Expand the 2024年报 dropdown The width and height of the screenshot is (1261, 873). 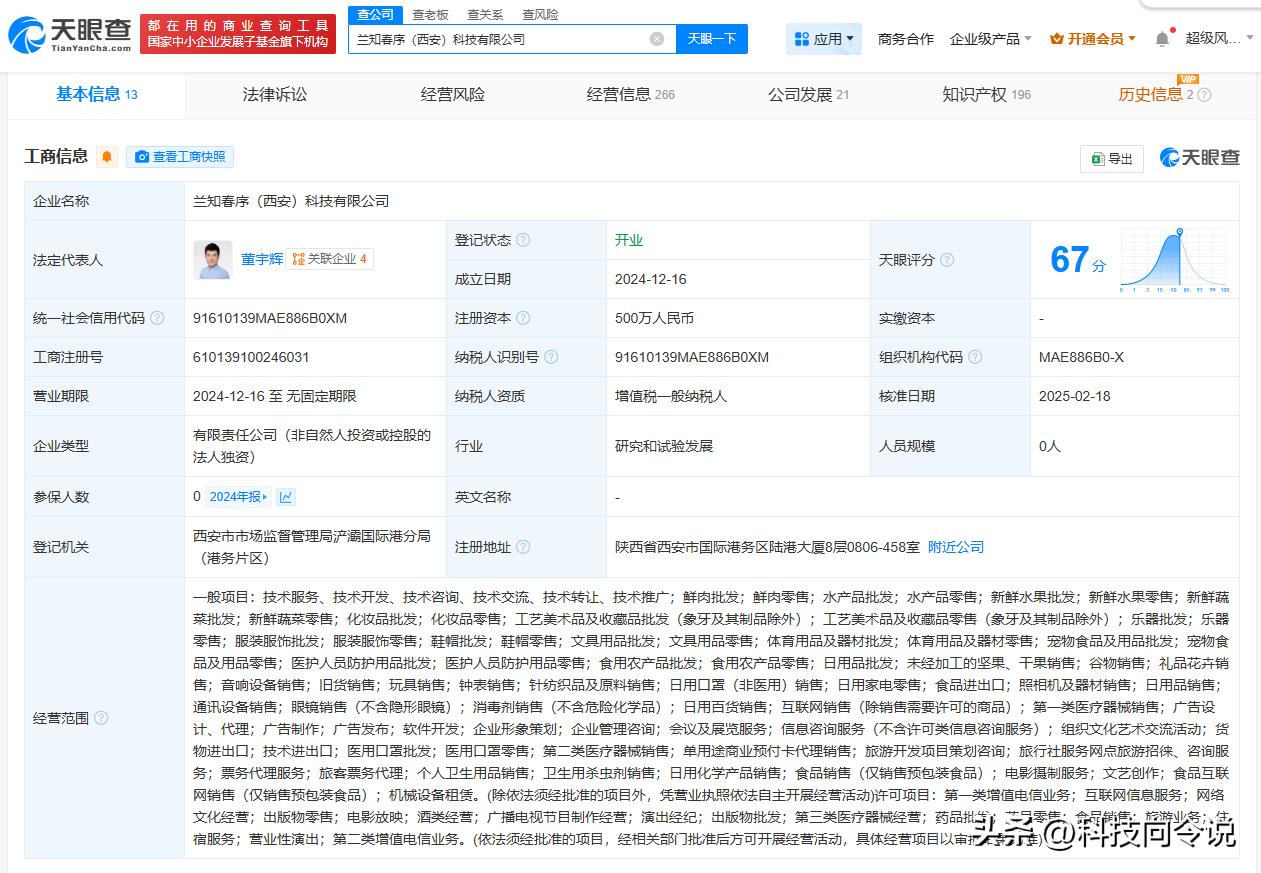pos(238,497)
